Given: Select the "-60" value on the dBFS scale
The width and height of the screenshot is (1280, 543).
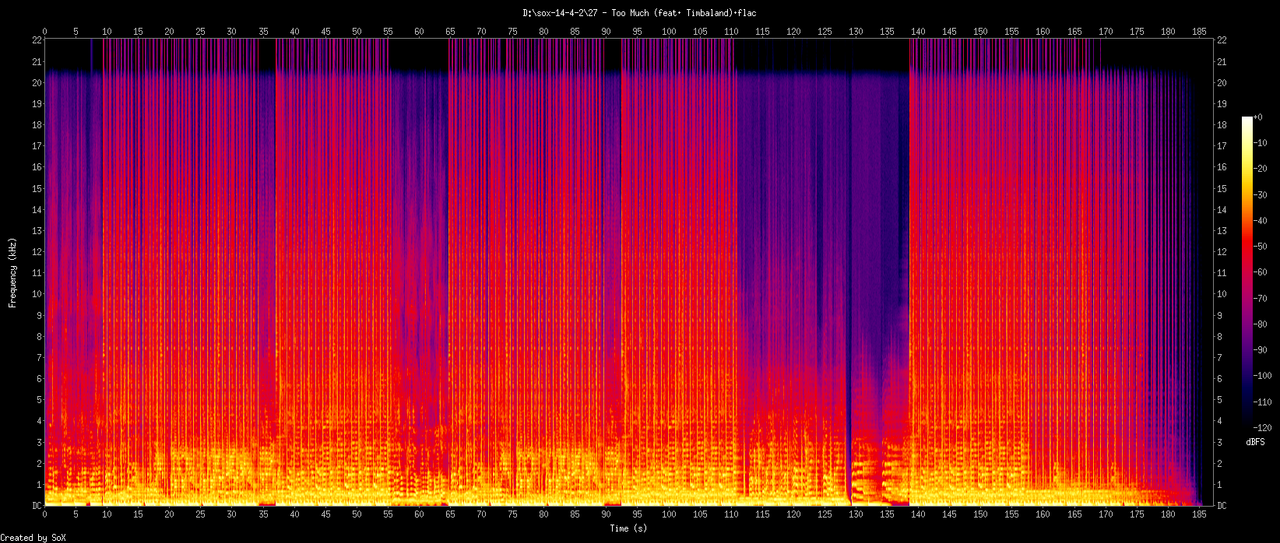Looking at the screenshot, I should click(1262, 273).
